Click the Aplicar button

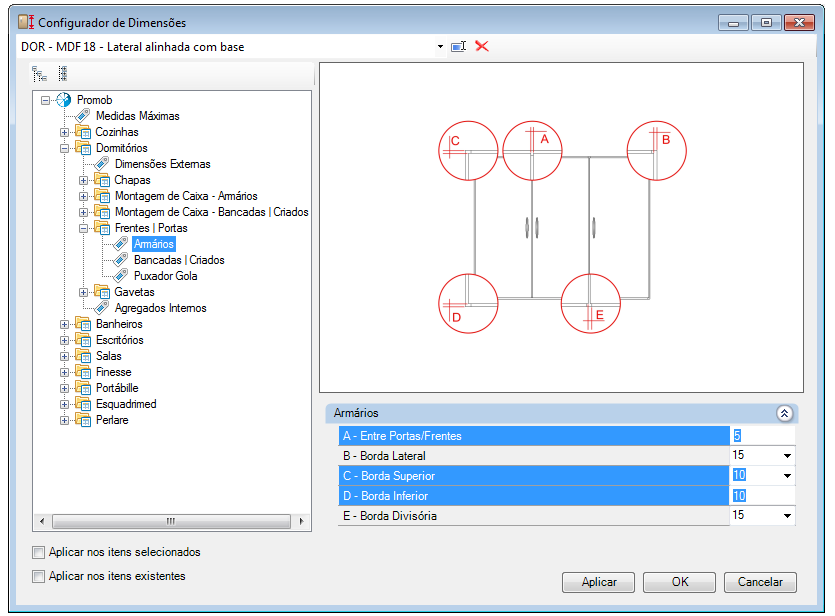pyautogui.click(x=599, y=582)
